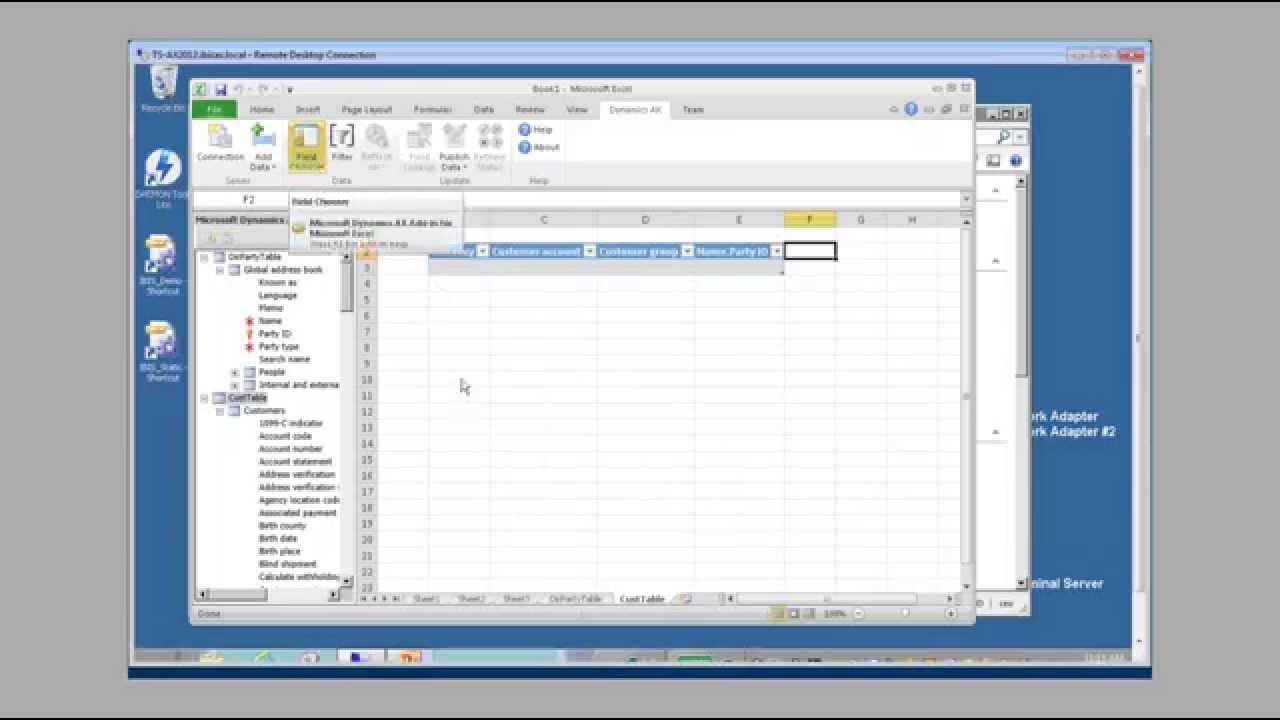The width and height of the screenshot is (1280, 720).
Task: Open Excel Help blue question icon
Action: click(911, 109)
